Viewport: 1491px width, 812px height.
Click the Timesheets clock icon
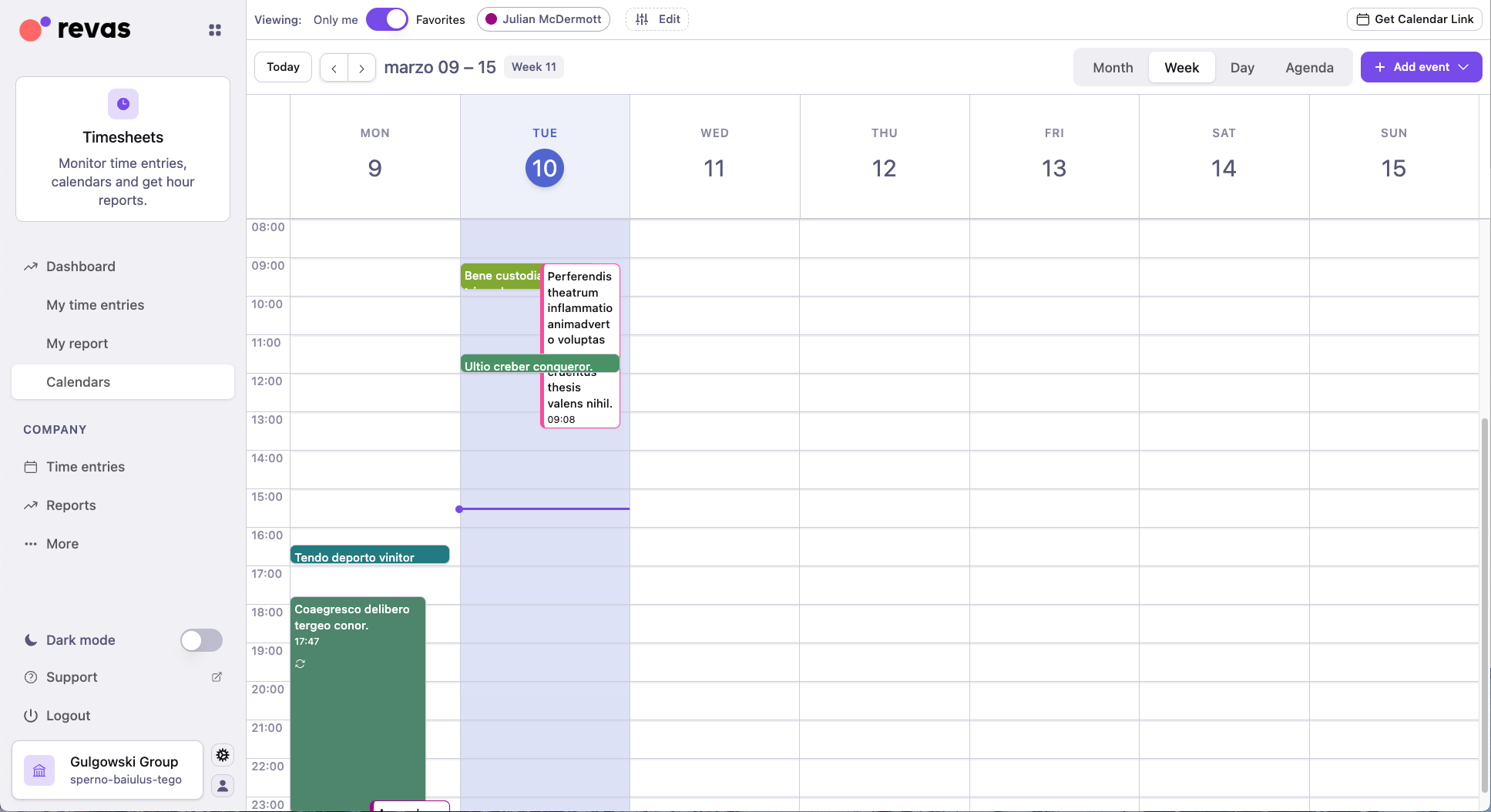tap(123, 104)
